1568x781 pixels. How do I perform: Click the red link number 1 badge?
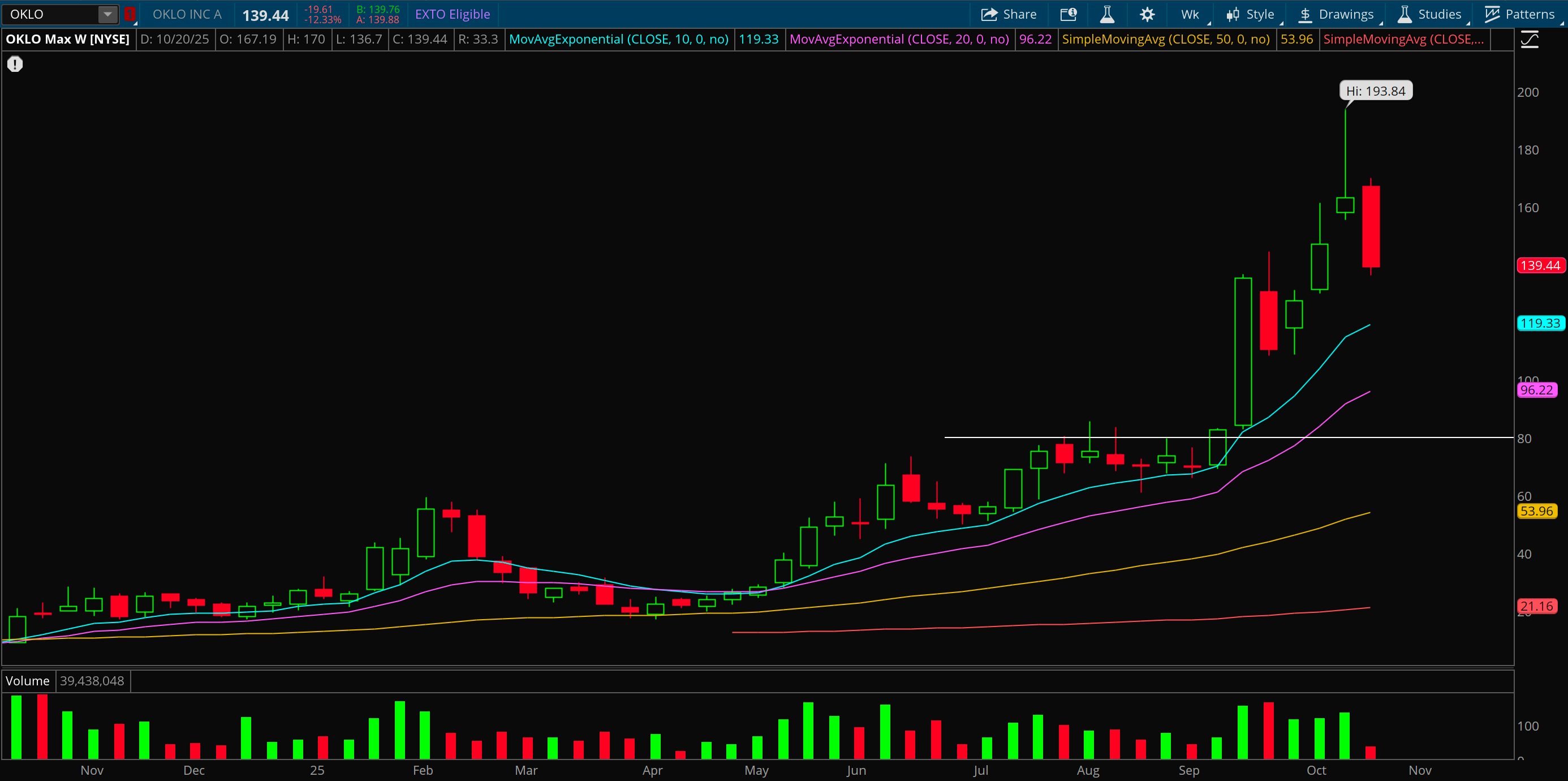[130, 14]
